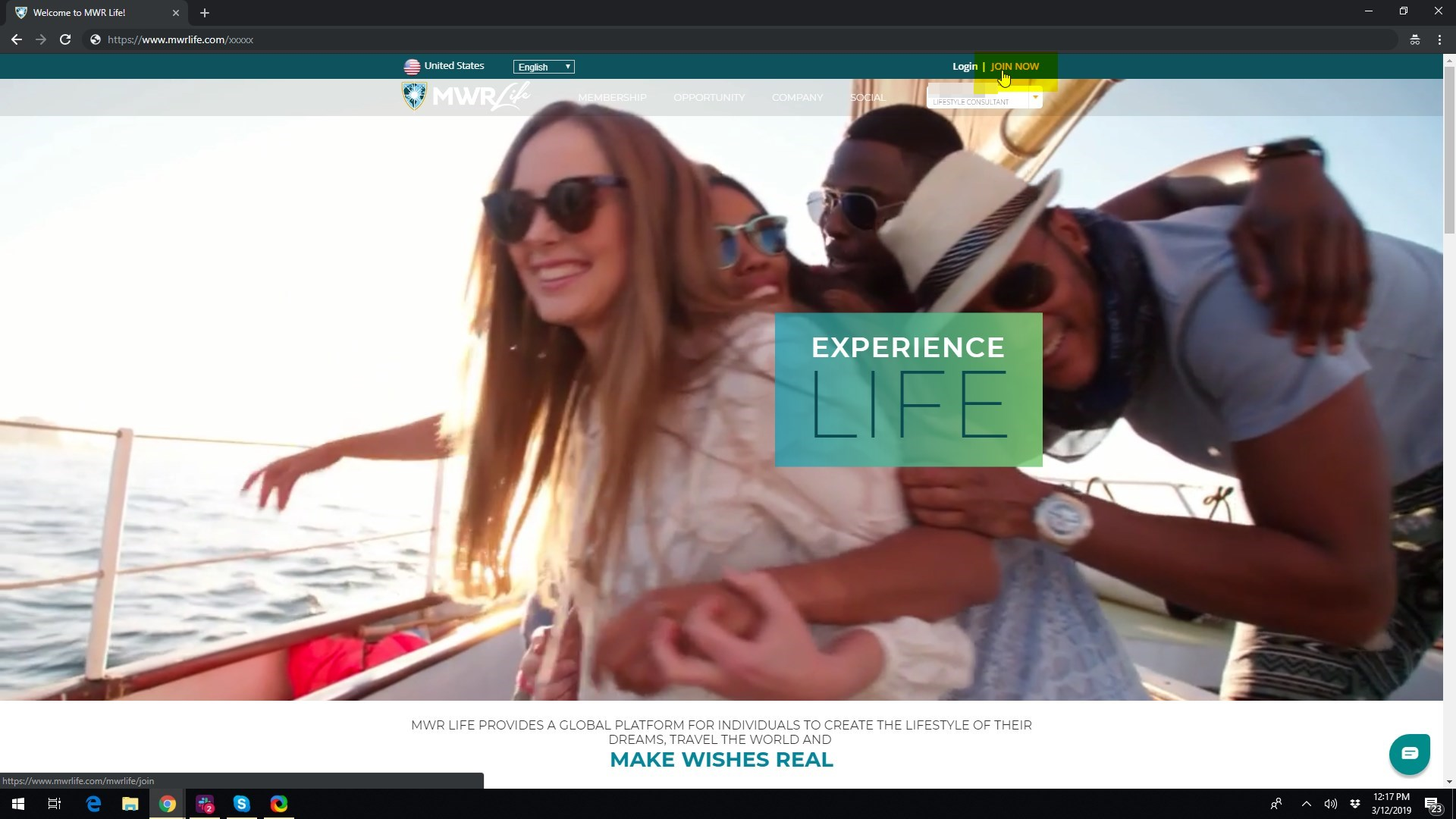
Task: Expand the English language dropdown
Action: tap(544, 67)
